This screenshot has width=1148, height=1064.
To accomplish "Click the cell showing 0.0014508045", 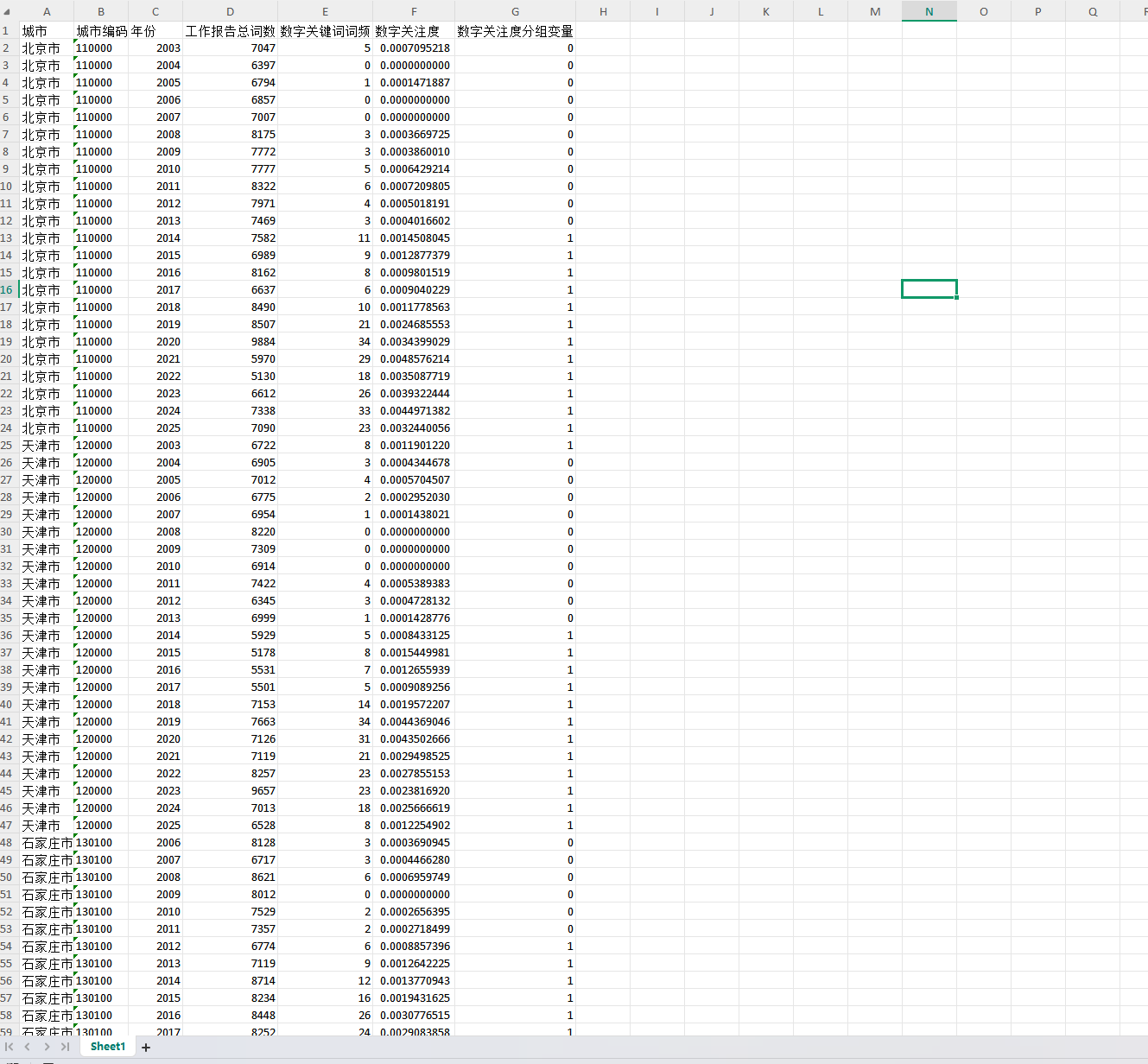I will coord(415,238).
